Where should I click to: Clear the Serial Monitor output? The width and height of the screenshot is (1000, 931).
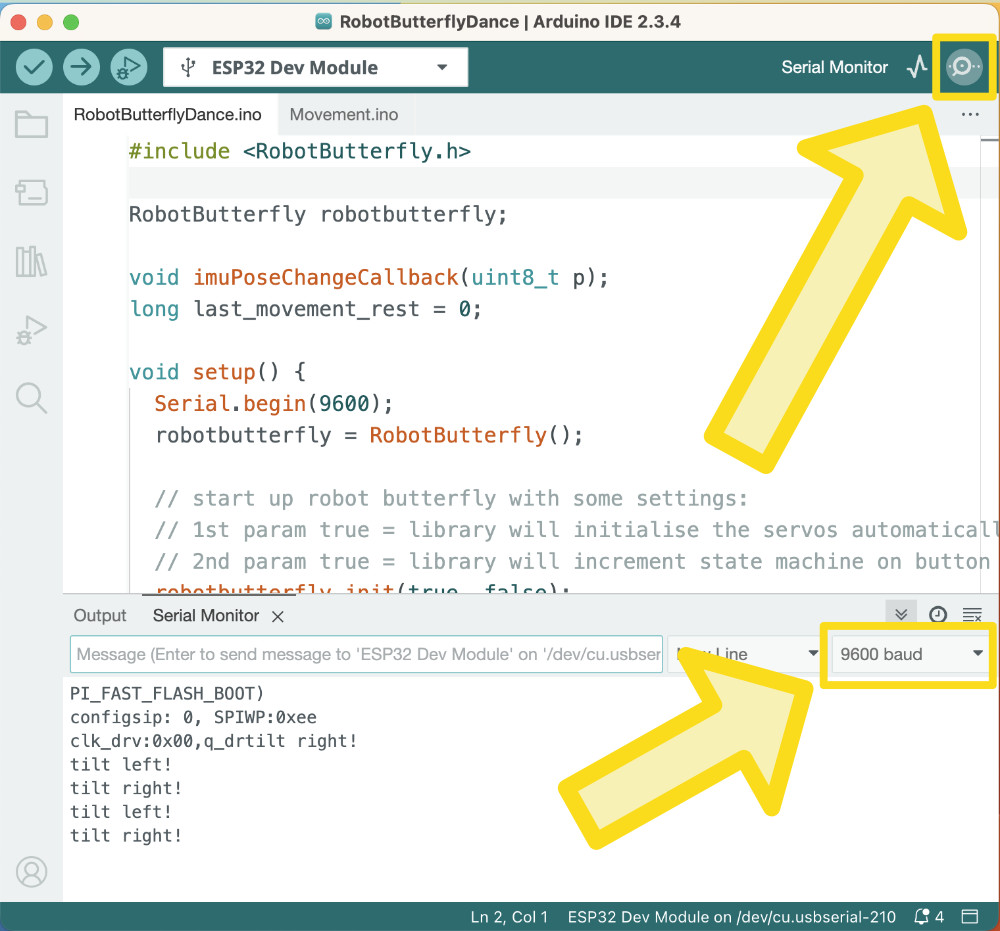coord(973,614)
